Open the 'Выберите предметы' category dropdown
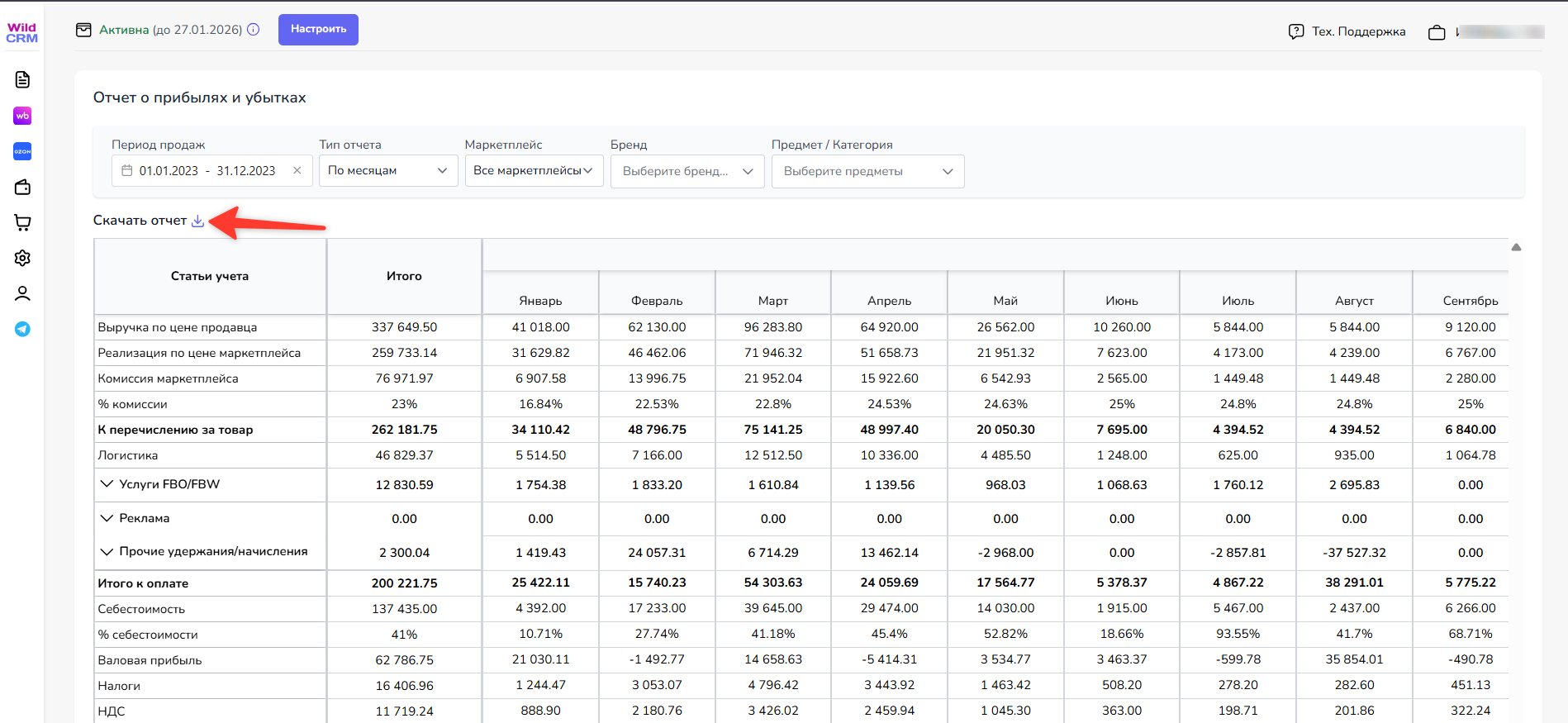Screen dimensions: 1568x723 point(867,172)
